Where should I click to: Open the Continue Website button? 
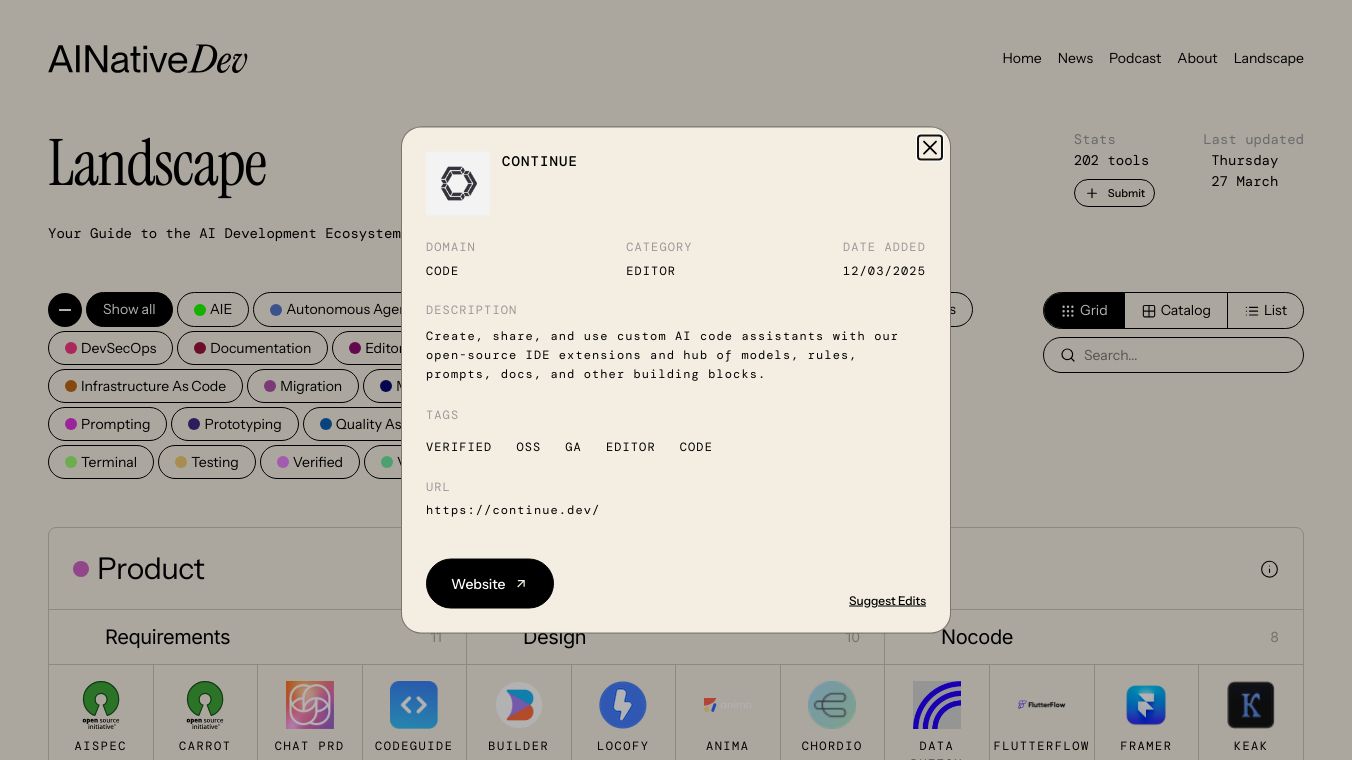pos(490,584)
